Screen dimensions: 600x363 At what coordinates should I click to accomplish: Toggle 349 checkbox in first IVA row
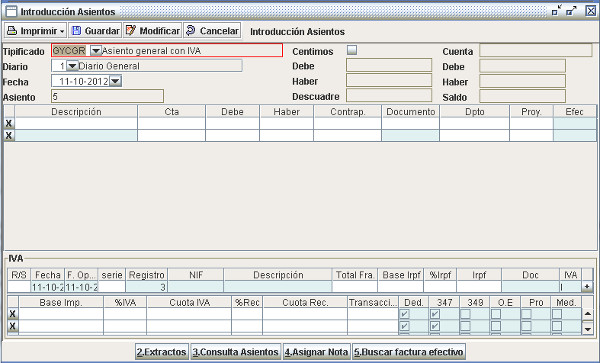(x=465, y=314)
